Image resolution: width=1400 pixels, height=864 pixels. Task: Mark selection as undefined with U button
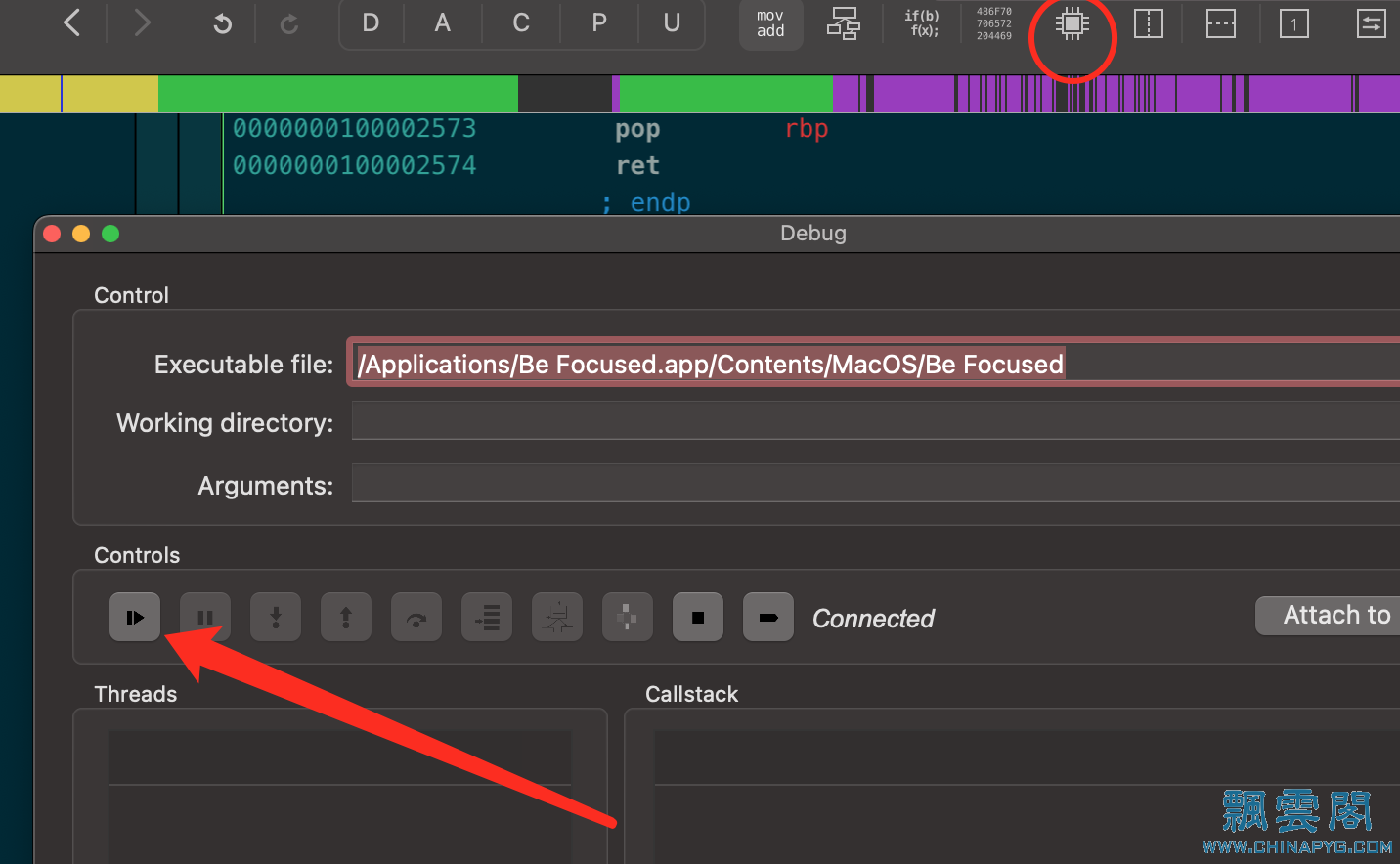[x=672, y=22]
